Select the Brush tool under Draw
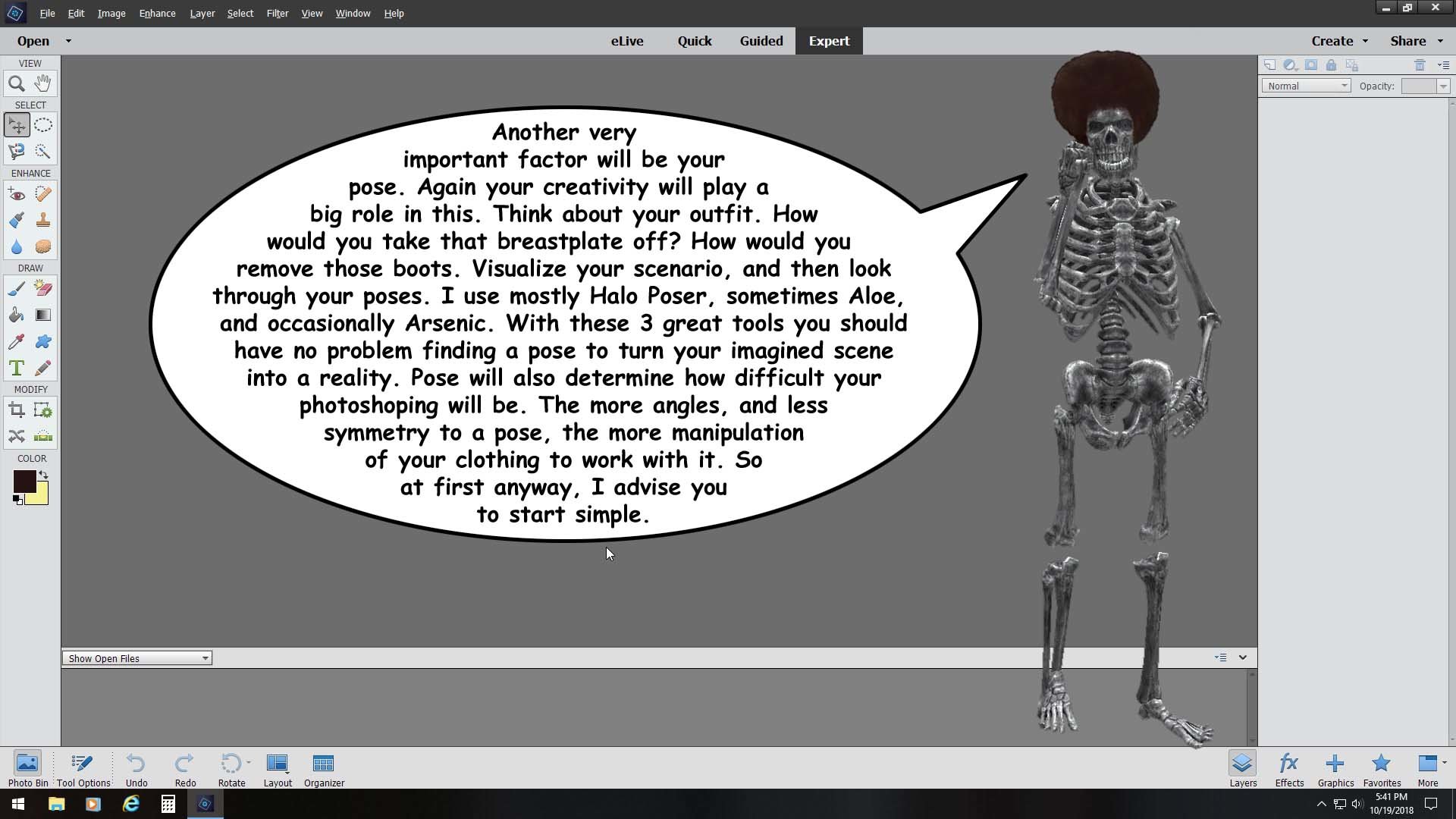This screenshot has height=819, width=1456. pos(17,289)
